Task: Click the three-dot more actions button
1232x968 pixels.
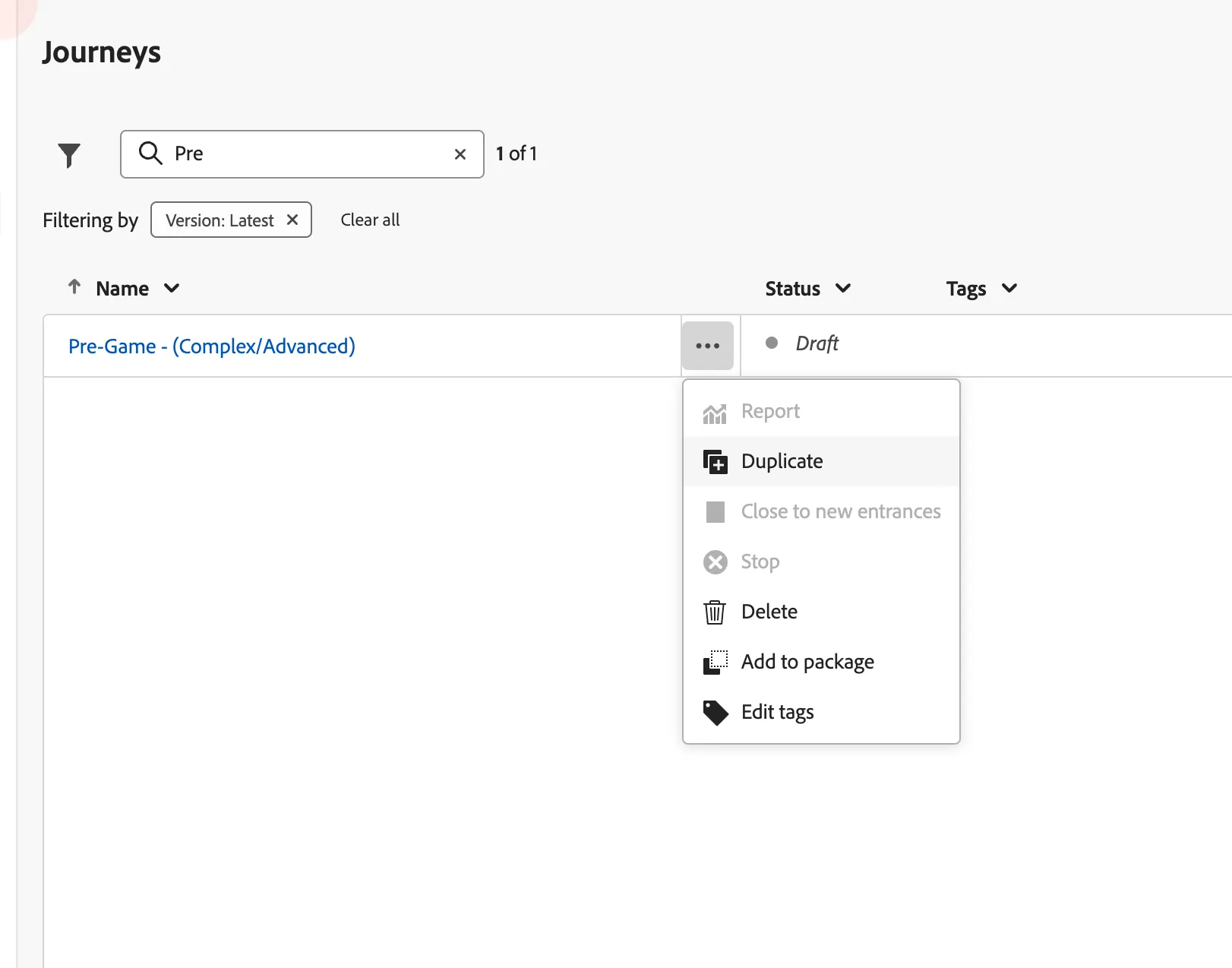Action: 708,346
